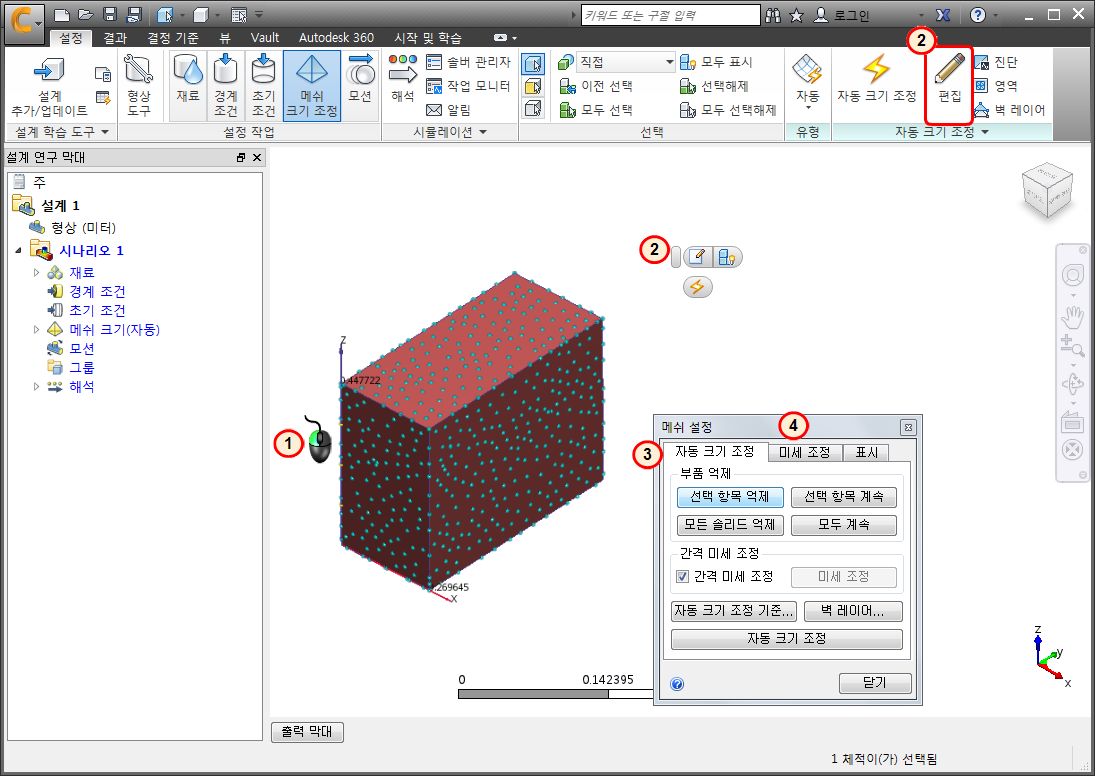Click 벽 레이어... button in dialog
This screenshot has height=776, width=1095.
pos(853,611)
